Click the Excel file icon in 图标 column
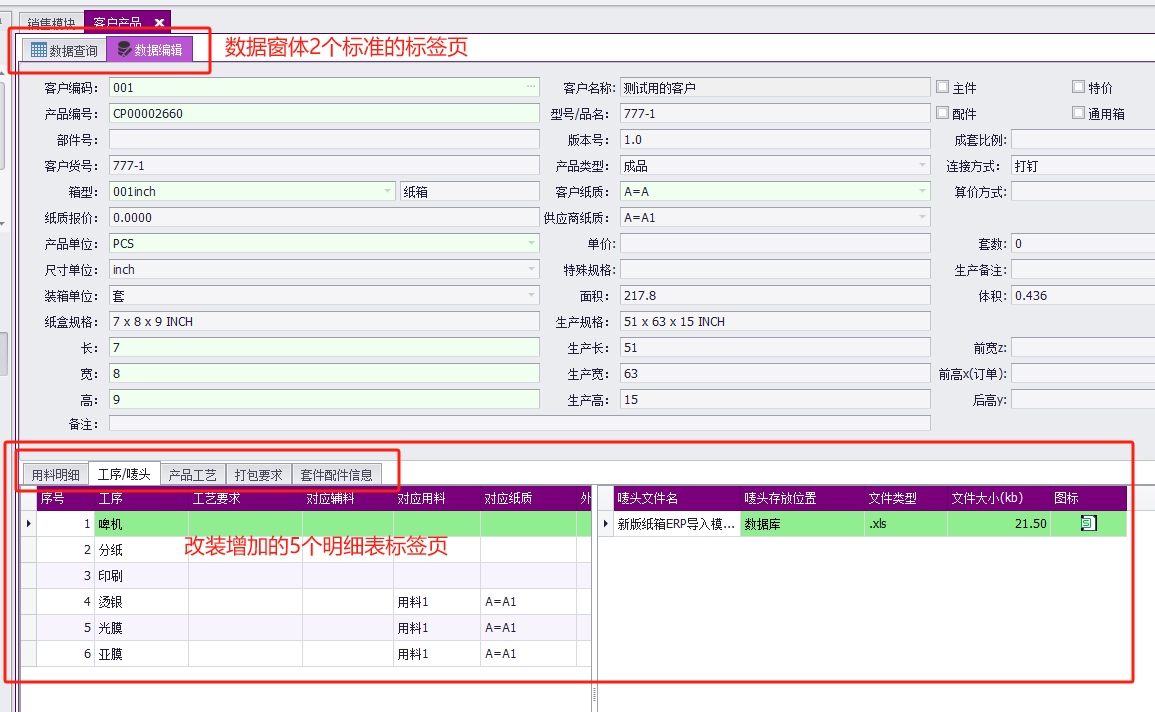The width and height of the screenshot is (1155, 712). 1088,524
